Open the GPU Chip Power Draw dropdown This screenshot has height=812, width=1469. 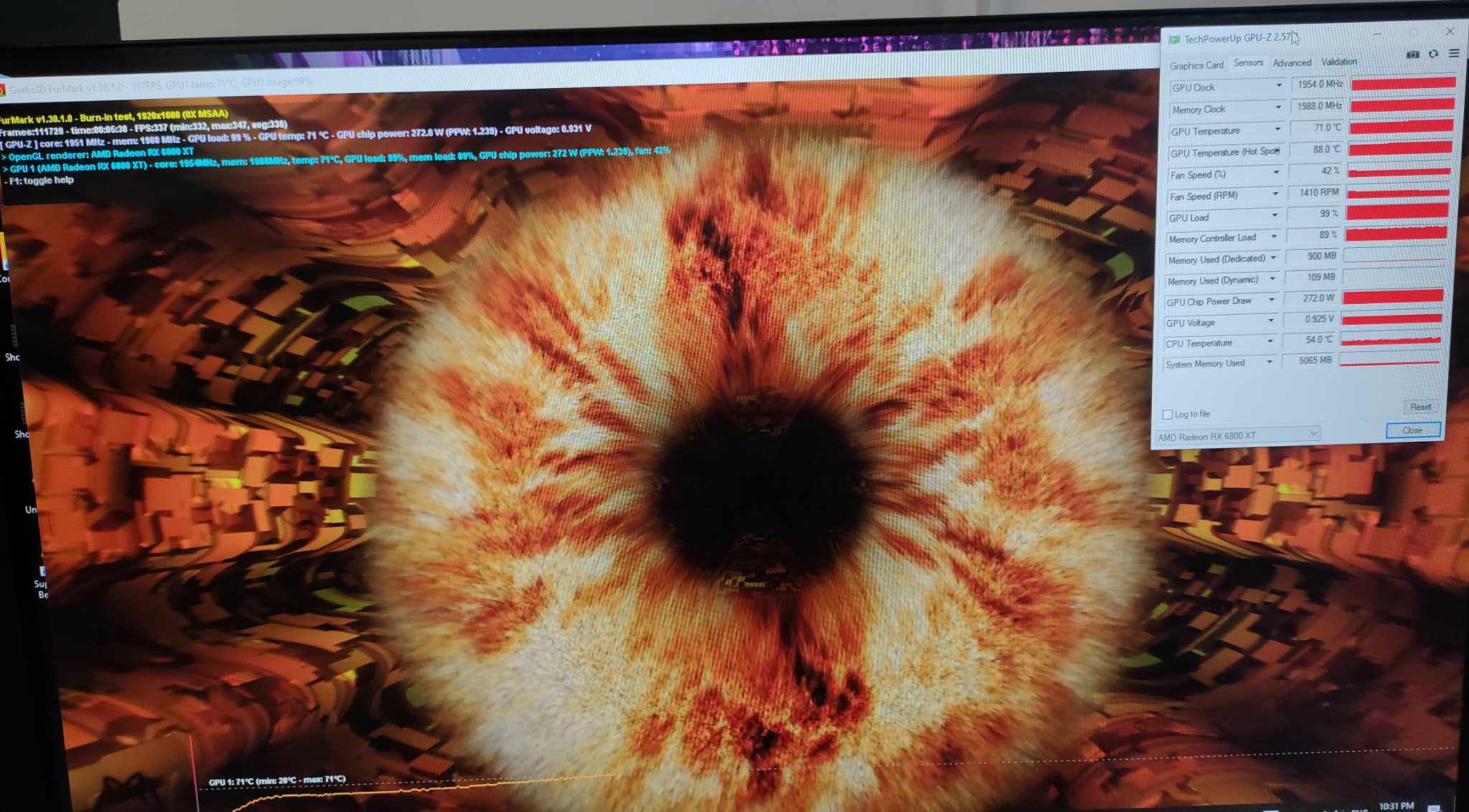(x=1272, y=300)
